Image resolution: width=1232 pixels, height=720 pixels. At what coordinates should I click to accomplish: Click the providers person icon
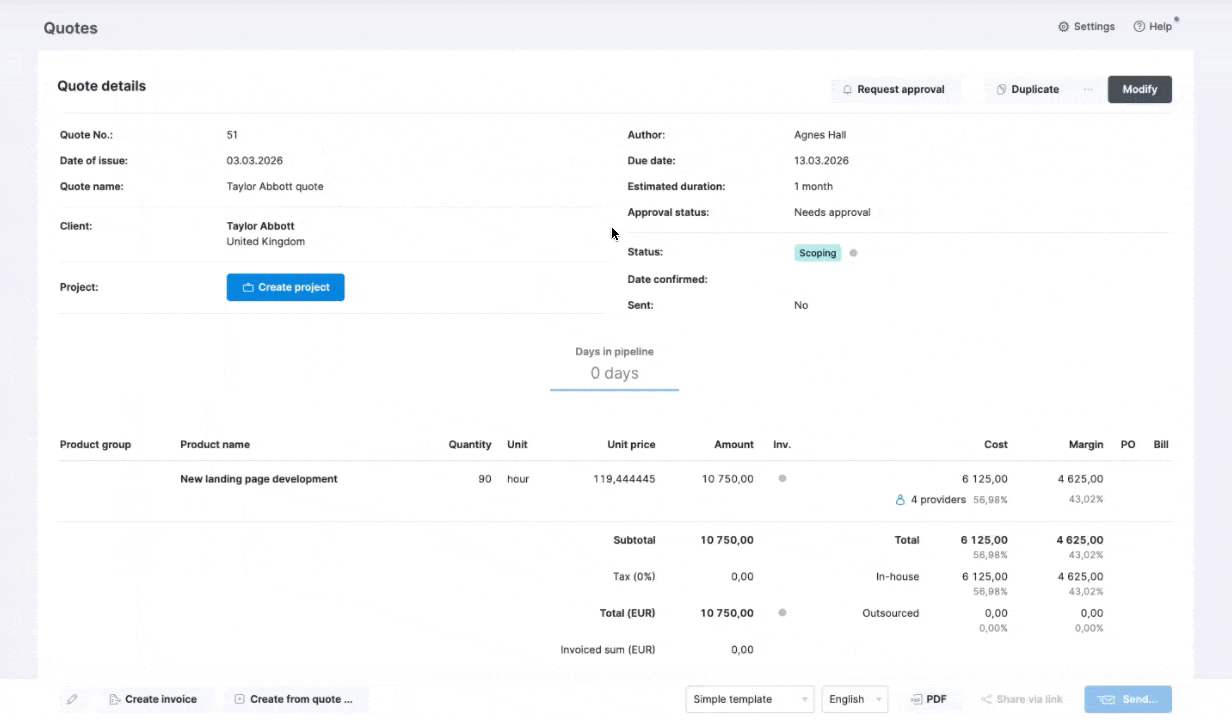(x=900, y=500)
